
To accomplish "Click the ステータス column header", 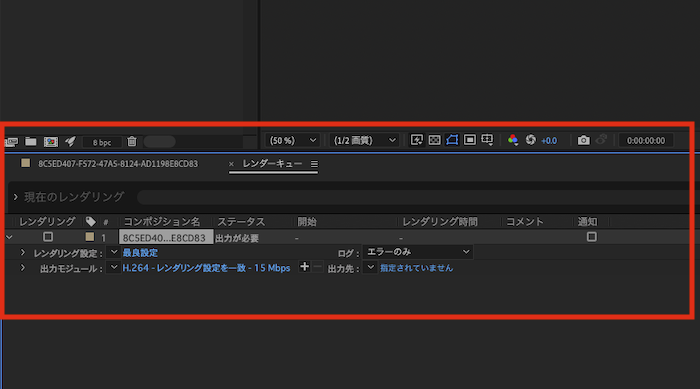I will [x=241, y=222].
